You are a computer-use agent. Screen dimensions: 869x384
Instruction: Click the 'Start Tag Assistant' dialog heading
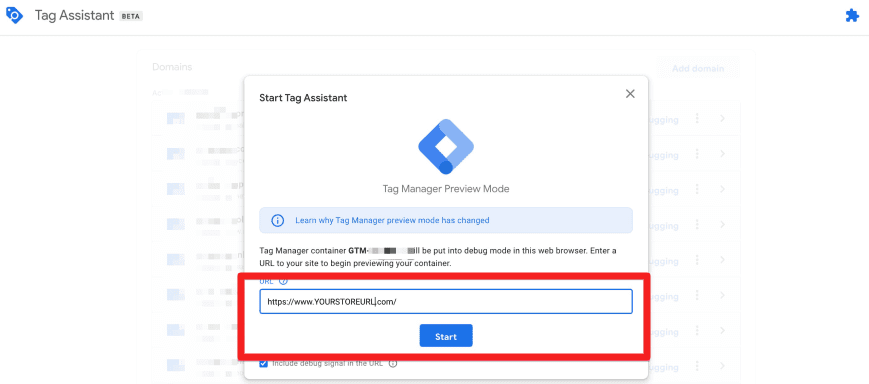click(303, 98)
